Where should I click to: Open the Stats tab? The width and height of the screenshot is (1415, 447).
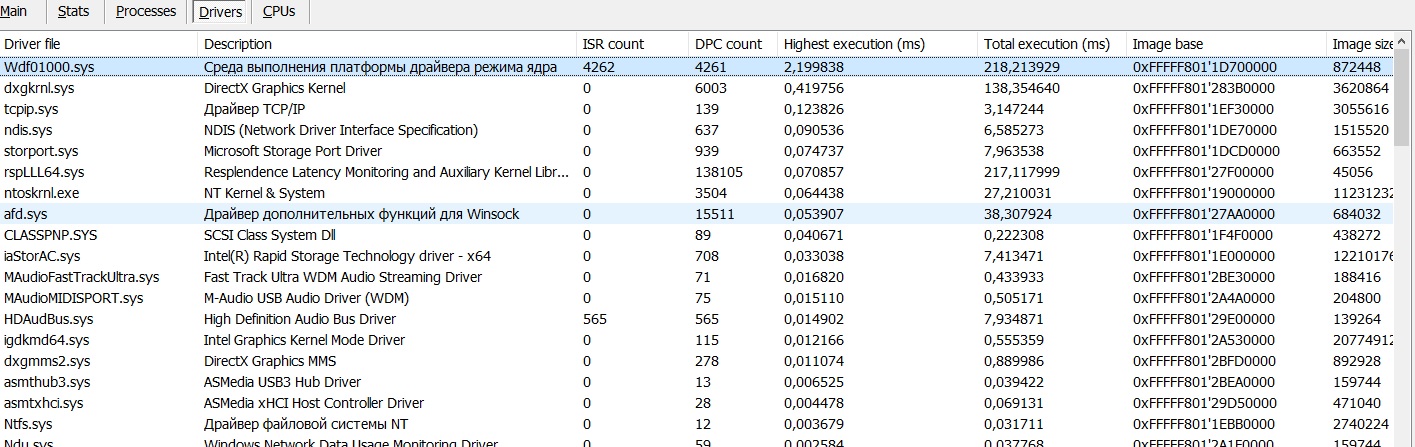click(74, 12)
